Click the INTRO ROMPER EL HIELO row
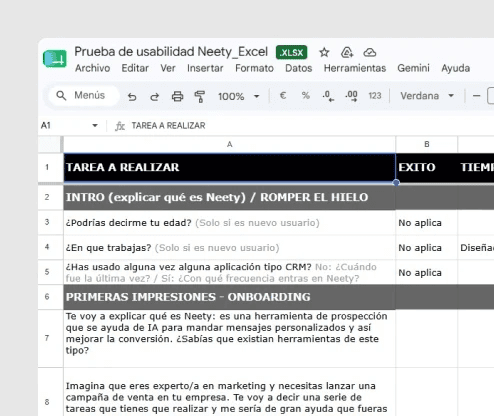Screen dimensions: 494x416 click(x=229, y=197)
